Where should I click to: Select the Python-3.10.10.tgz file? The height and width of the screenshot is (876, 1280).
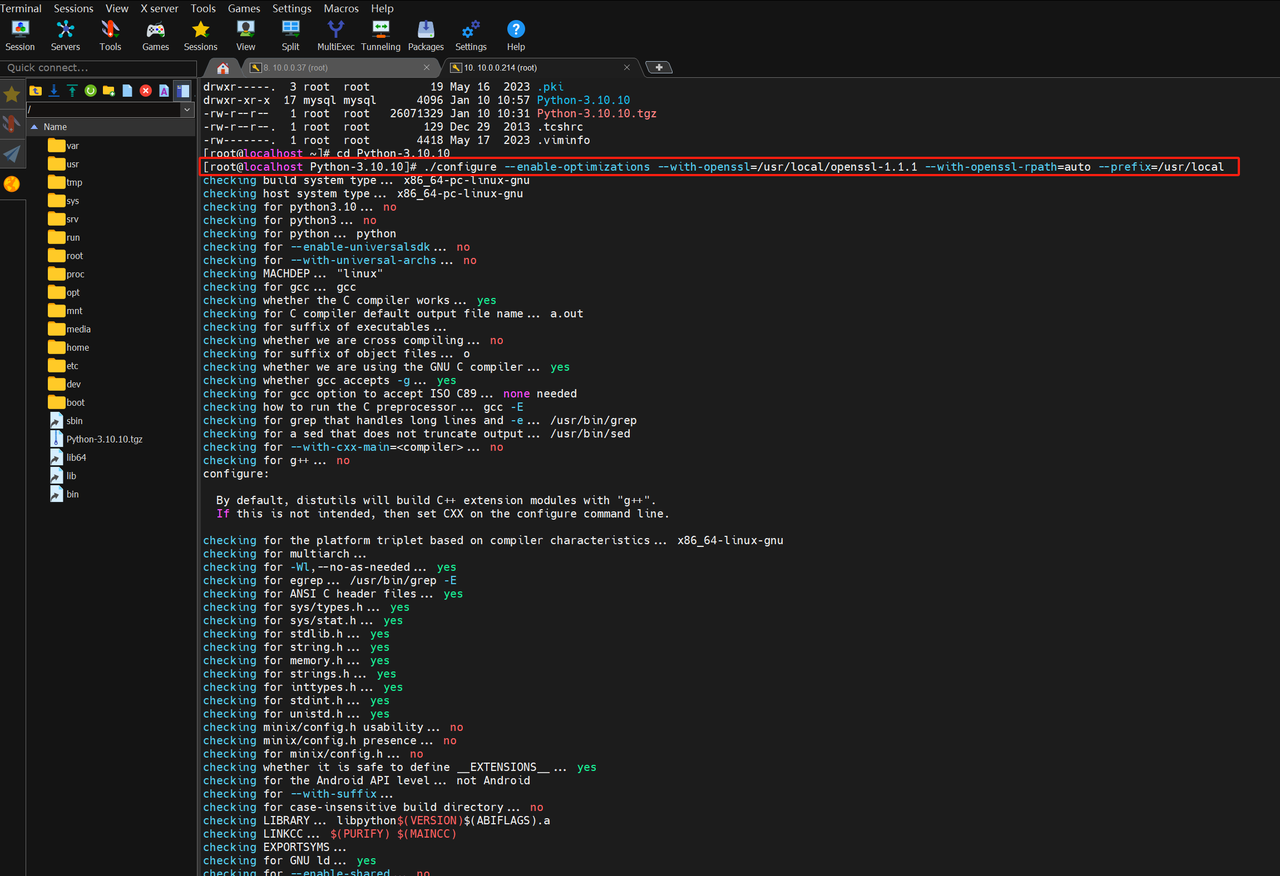click(104, 439)
